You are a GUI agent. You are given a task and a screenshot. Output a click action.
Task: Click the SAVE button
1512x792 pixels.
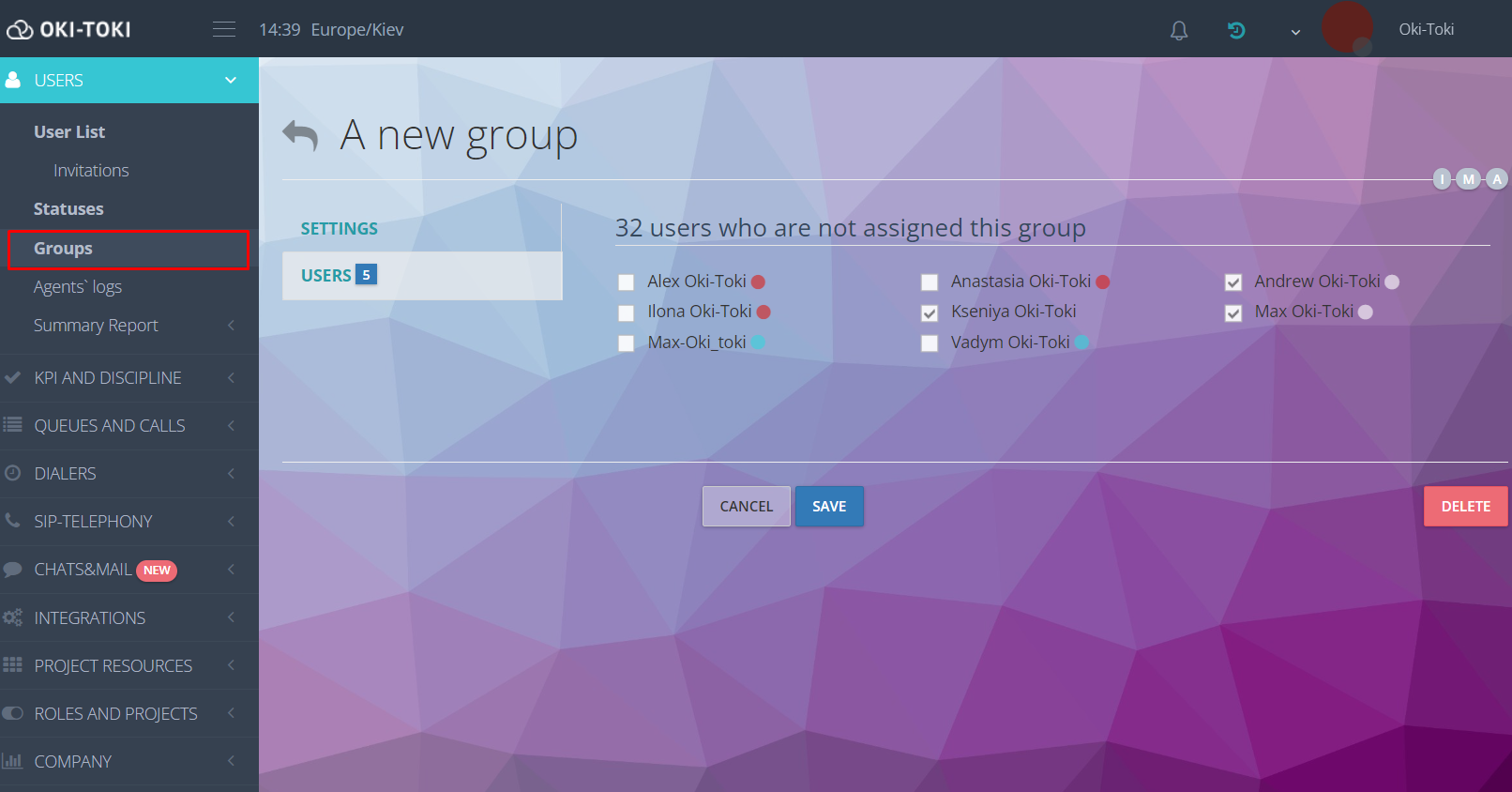(x=829, y=506)
